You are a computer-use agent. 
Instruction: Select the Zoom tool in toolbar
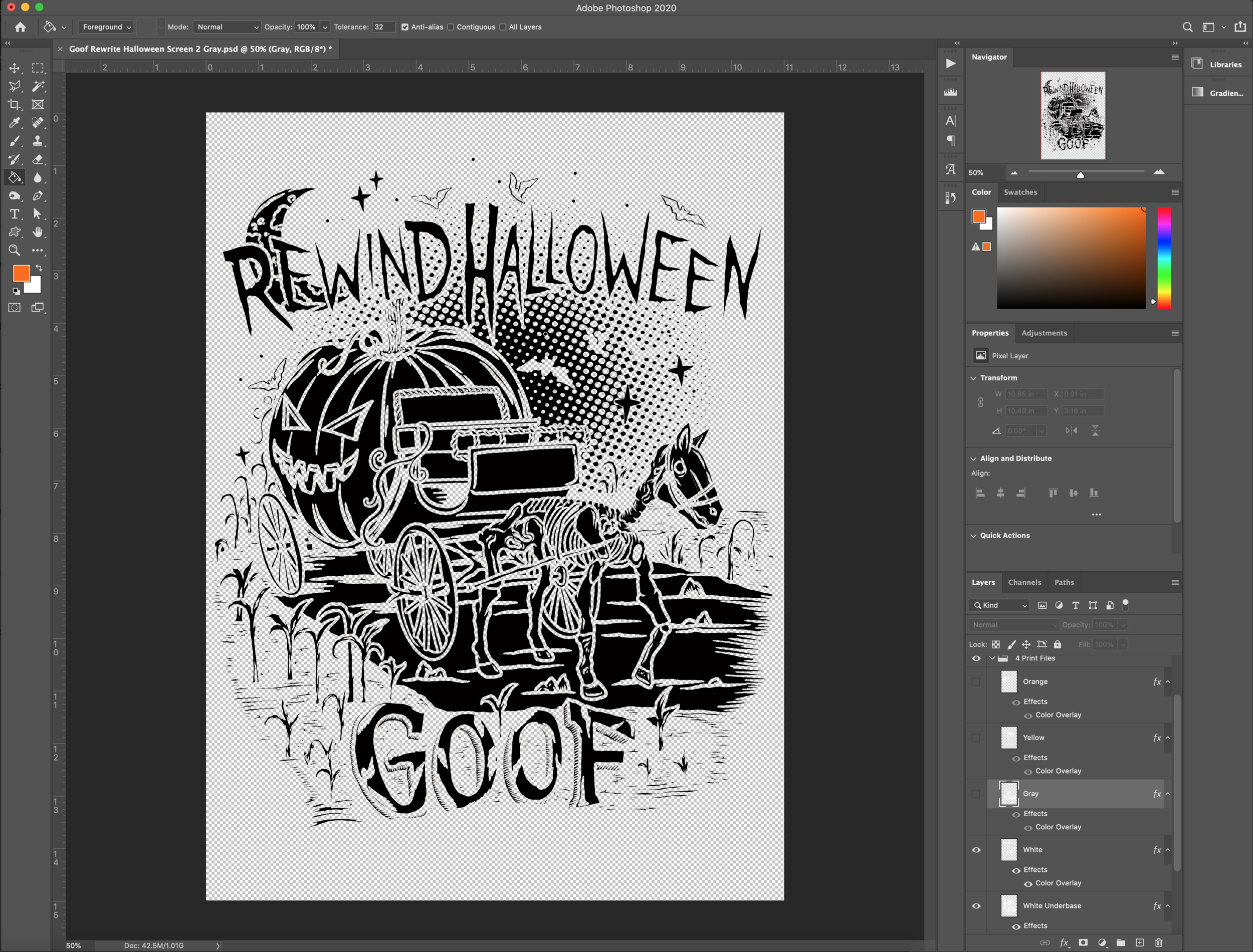[15, 251]
